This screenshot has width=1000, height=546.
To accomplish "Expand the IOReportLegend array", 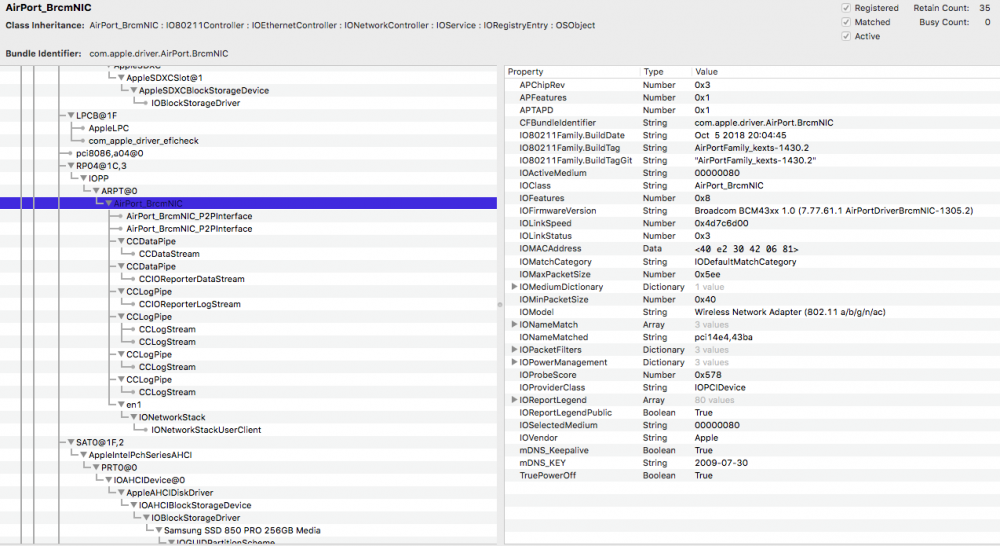I will [x=514, y=400].
